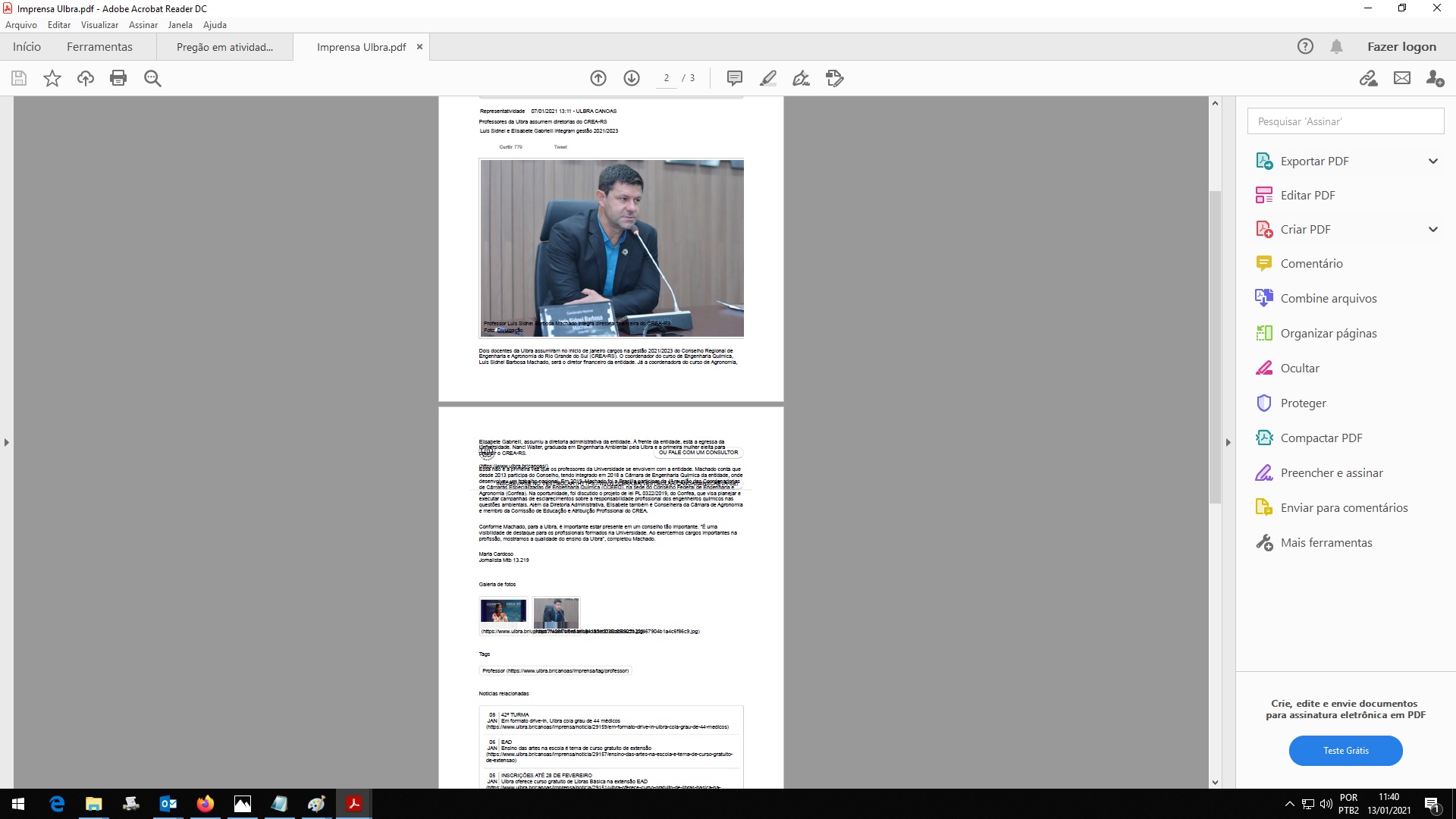Open the Visualizar menu
Viewport: 1456px width, 819px height.
pyautogui.click(x=99, y=25)
